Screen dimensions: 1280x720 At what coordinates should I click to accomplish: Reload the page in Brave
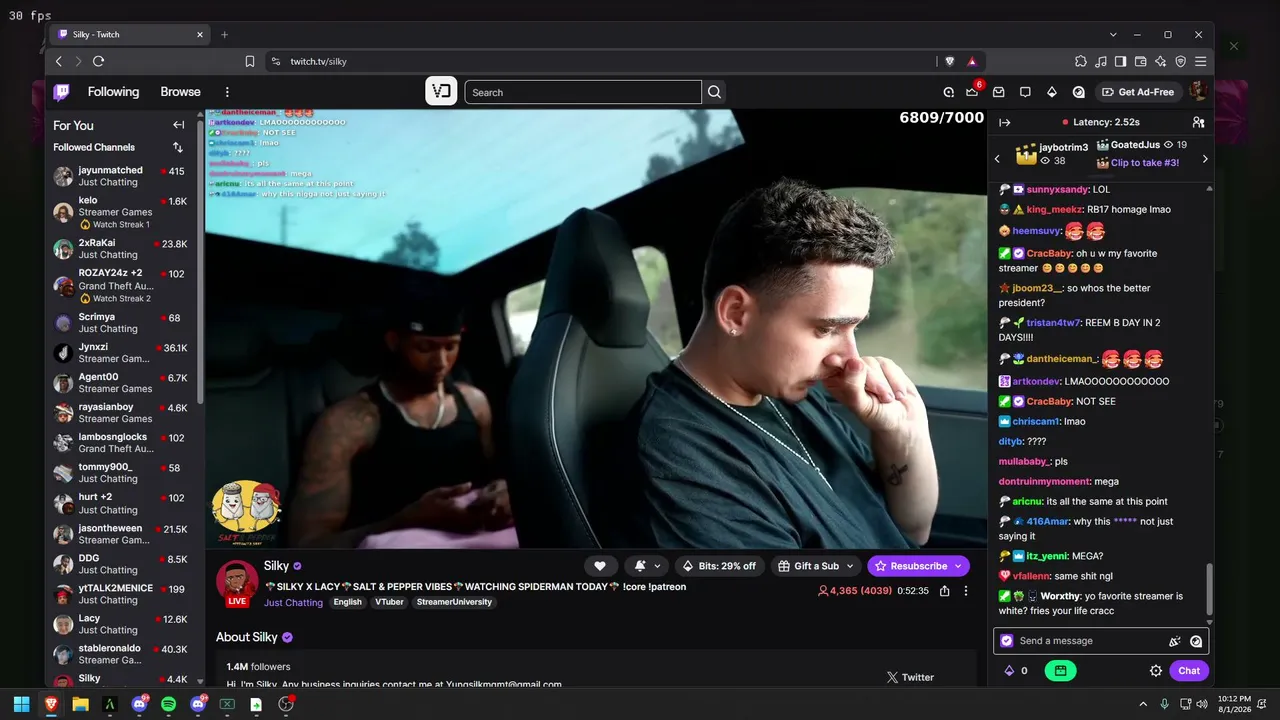(x=98, y=61)
